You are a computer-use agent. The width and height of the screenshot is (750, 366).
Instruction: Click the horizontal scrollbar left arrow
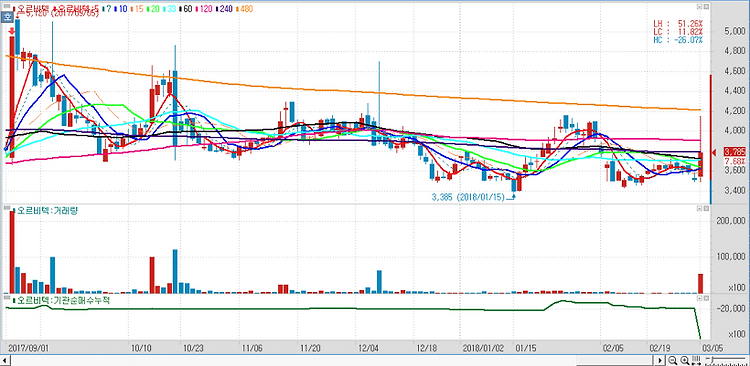click(6, 360)
